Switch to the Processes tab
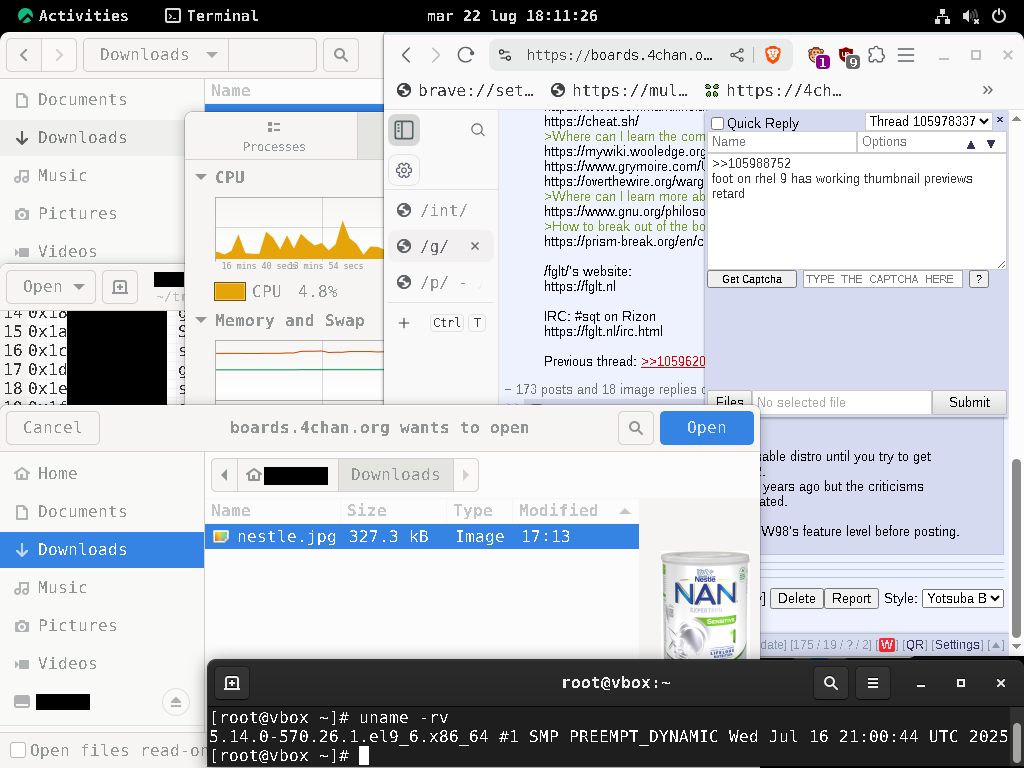Viewport: 1024px width, 768px height. pyautogui.click(x=274, y=136)
